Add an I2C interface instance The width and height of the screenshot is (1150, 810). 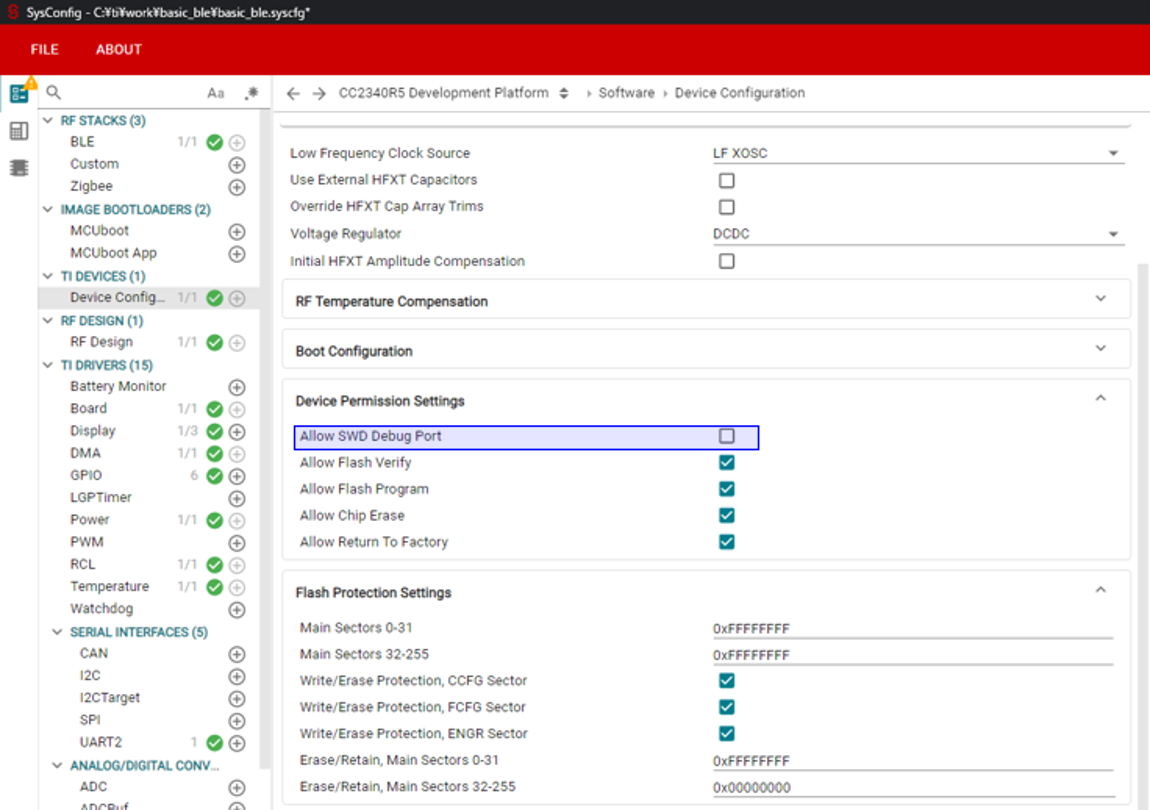(x=237, y=676)
